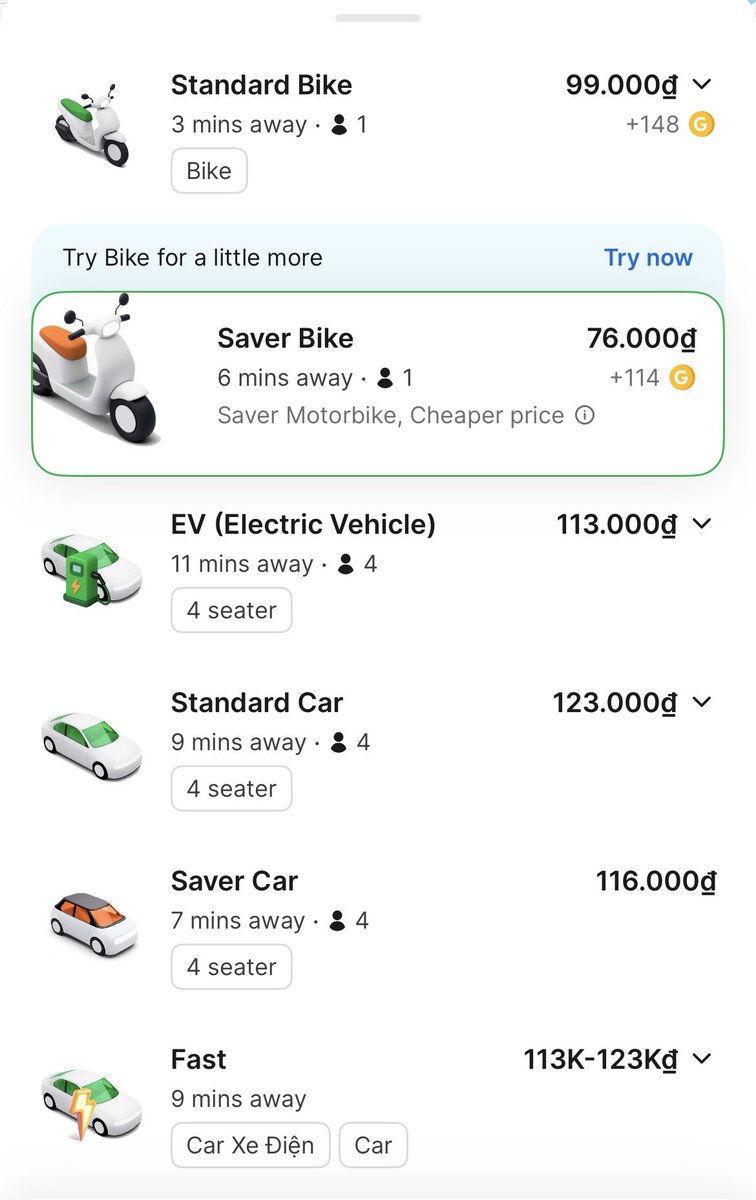Pick the Standard Car white car icon
Image resolution: width=756 pixels, height=1200 pixels.
click(x=91, y=745)
